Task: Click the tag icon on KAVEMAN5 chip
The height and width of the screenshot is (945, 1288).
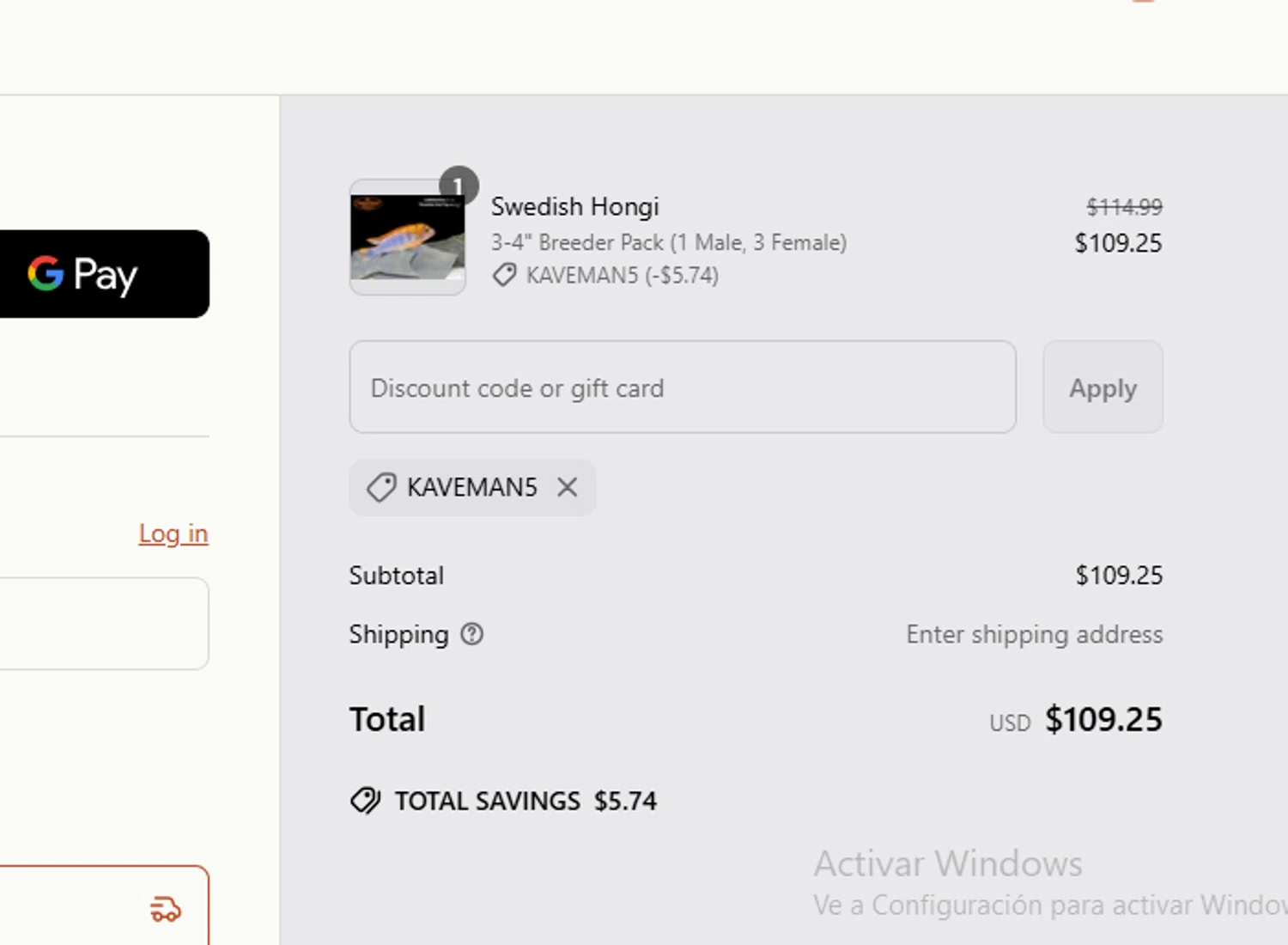Action: [381, 487]
